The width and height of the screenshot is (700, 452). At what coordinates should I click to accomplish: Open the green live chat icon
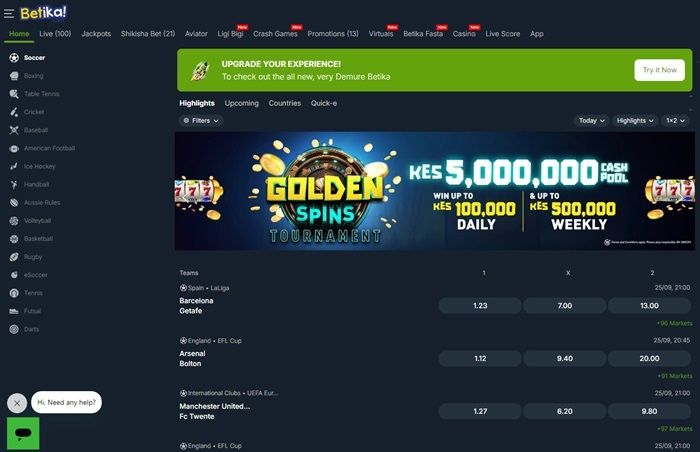tap(23, 433)
